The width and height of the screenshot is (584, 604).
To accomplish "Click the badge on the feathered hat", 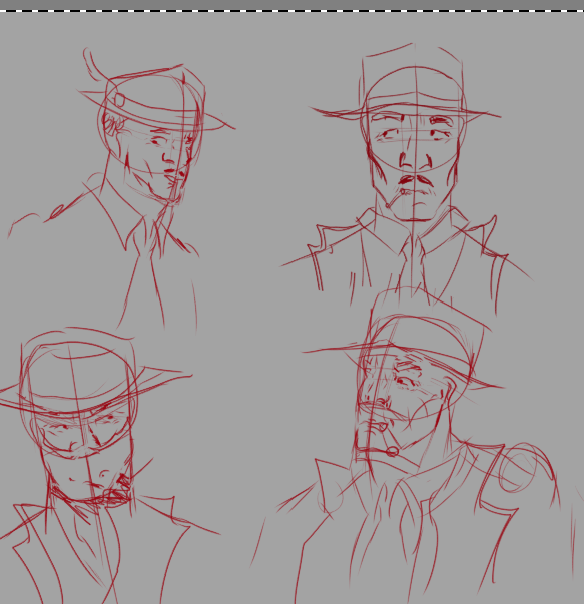I will 119,100.
